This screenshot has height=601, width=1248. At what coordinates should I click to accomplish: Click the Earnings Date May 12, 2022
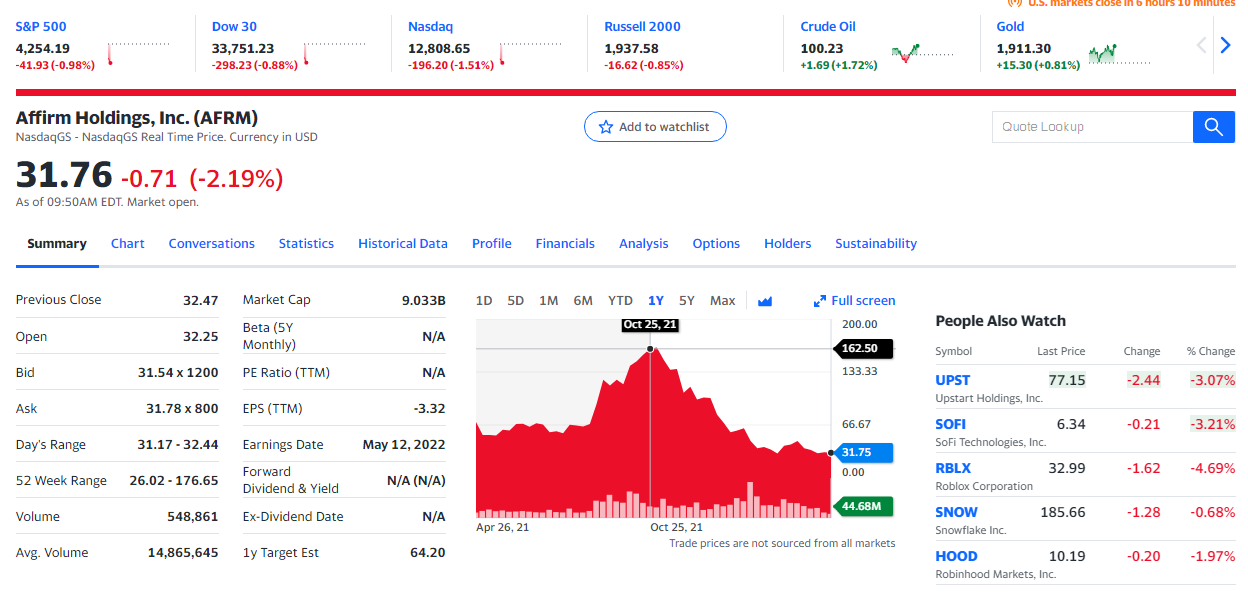click(404, 445)
